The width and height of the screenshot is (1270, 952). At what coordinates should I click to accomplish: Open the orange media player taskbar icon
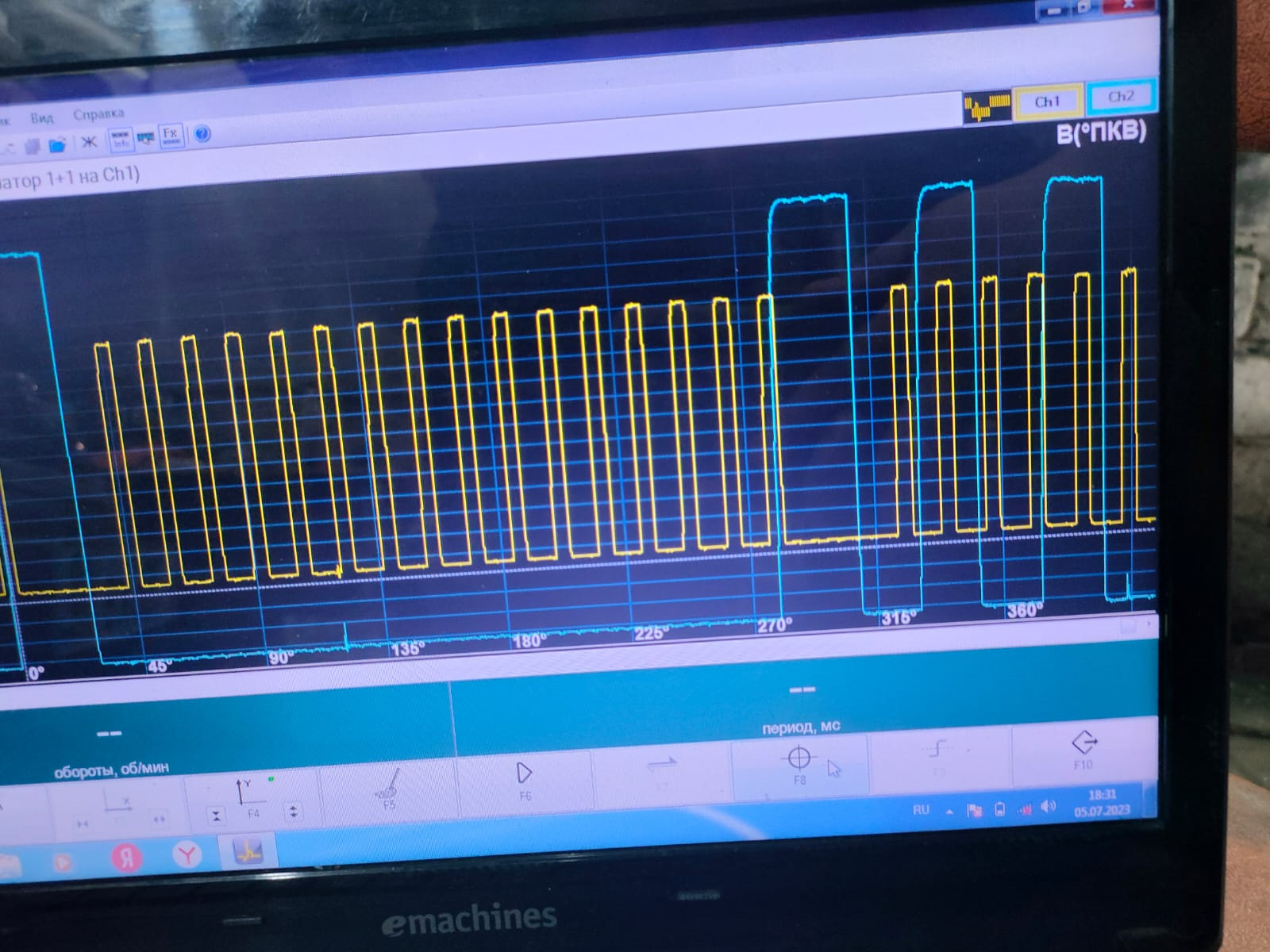[x=63, y=862]
